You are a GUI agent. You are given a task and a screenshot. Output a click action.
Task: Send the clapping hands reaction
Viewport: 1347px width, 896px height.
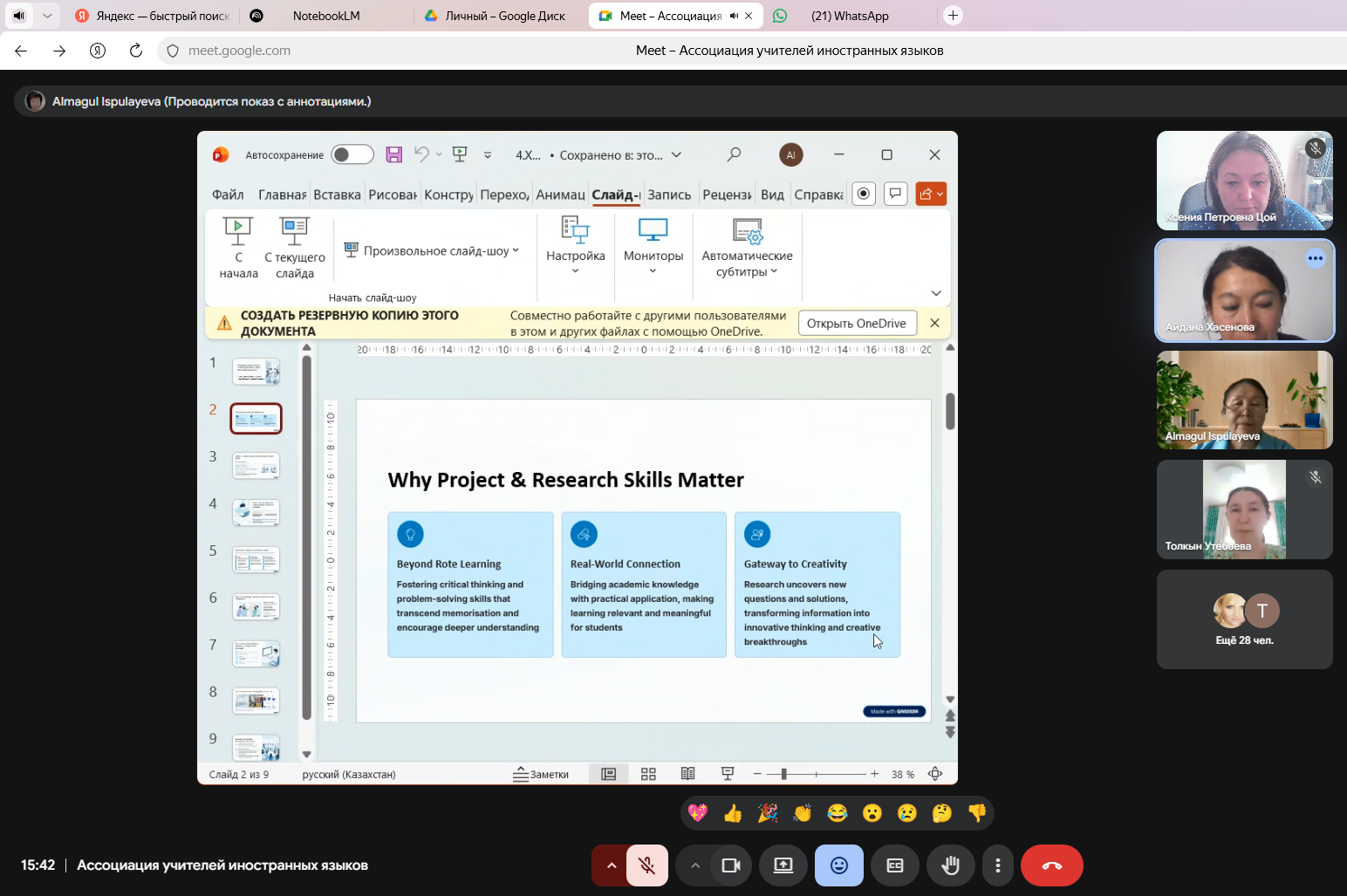[x=803, y=813]
